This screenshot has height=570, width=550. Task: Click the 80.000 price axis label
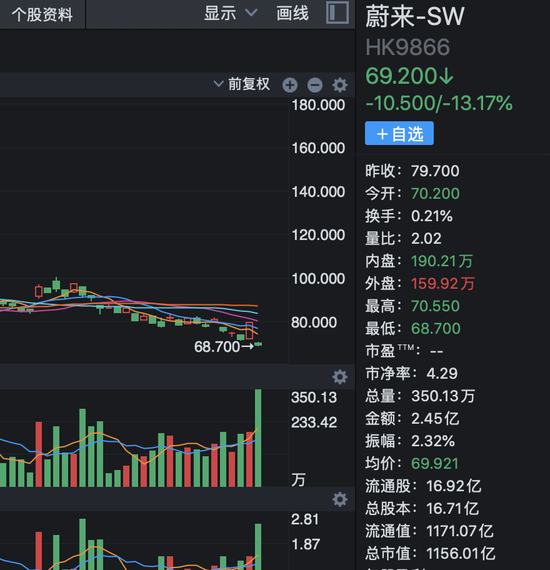314,322
